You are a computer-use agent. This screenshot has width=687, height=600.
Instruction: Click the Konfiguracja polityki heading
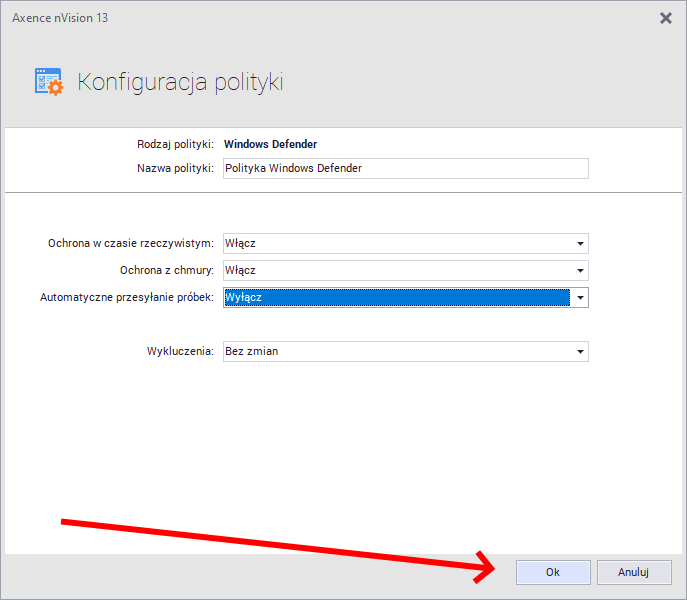[180, 82]
